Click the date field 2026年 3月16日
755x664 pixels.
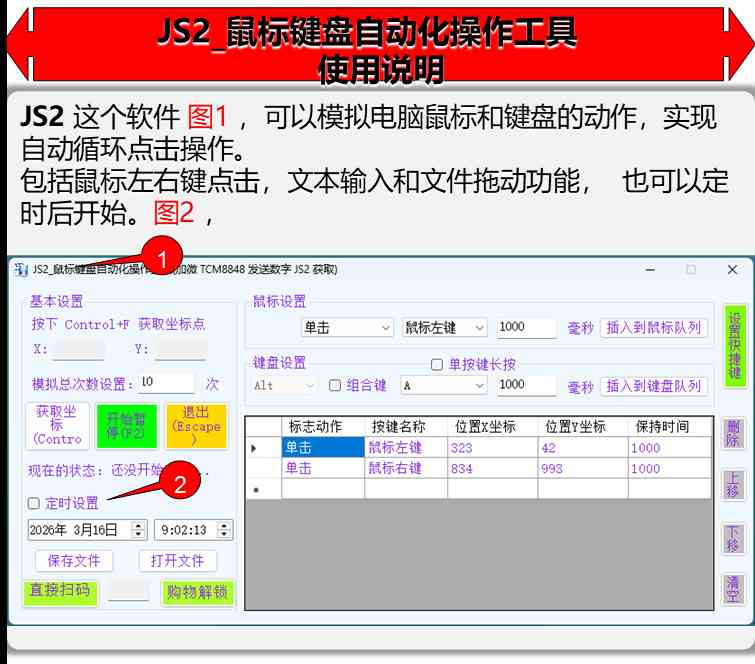(x=87, y=530)
